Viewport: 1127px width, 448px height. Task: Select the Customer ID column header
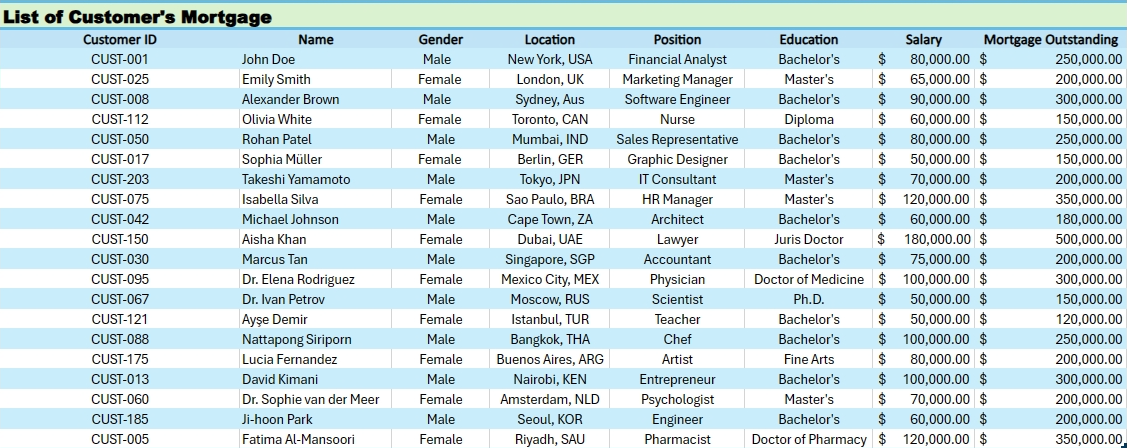120,40
